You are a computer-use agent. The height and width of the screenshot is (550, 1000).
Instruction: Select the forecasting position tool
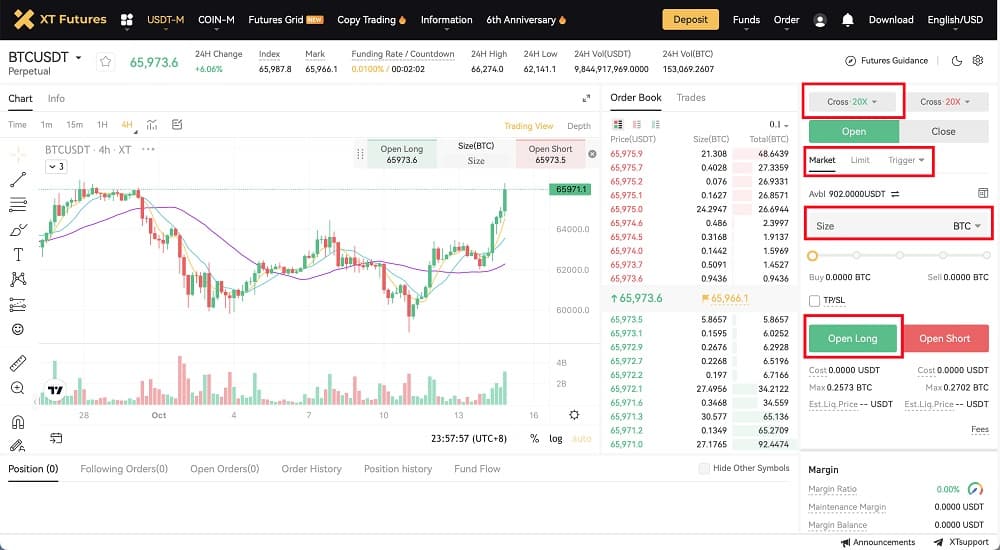(x=18, y=305)
